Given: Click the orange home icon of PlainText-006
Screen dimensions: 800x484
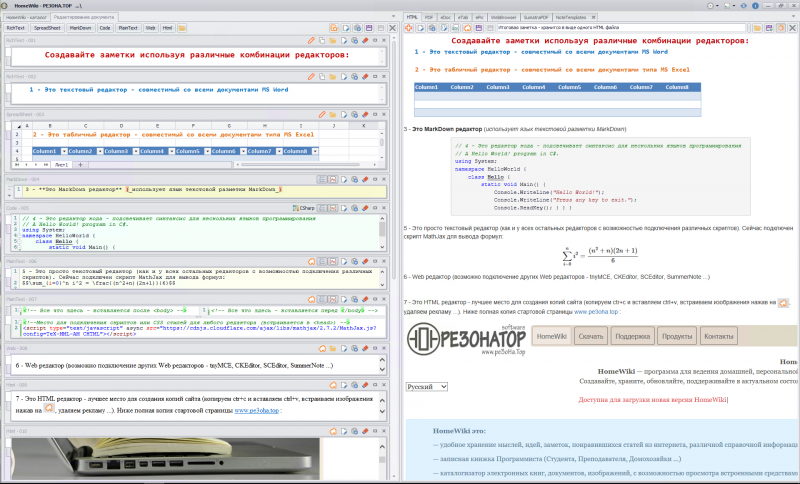Looking at the screenshot, I should tap(311, 261).
